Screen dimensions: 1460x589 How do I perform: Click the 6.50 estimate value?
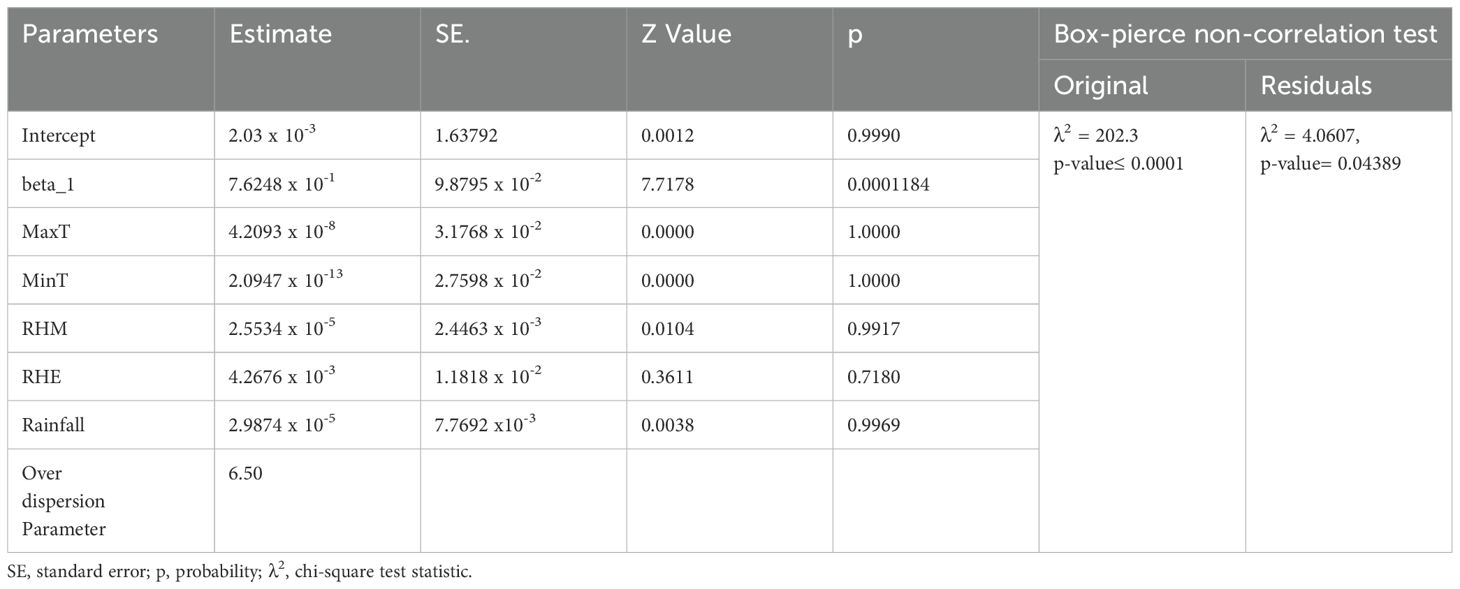(x=246, y=473)
